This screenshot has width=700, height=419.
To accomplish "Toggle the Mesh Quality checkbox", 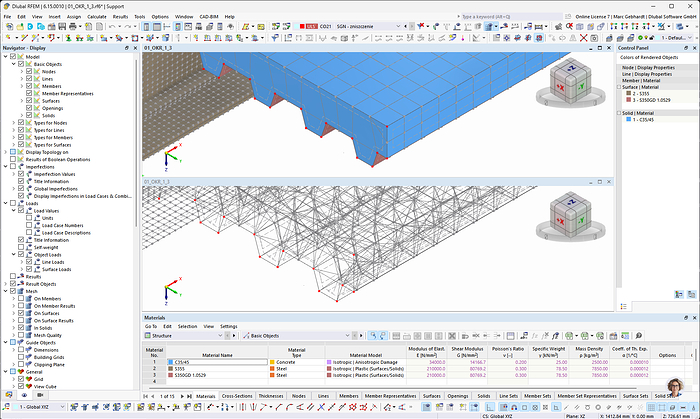I will click(21, 335).
